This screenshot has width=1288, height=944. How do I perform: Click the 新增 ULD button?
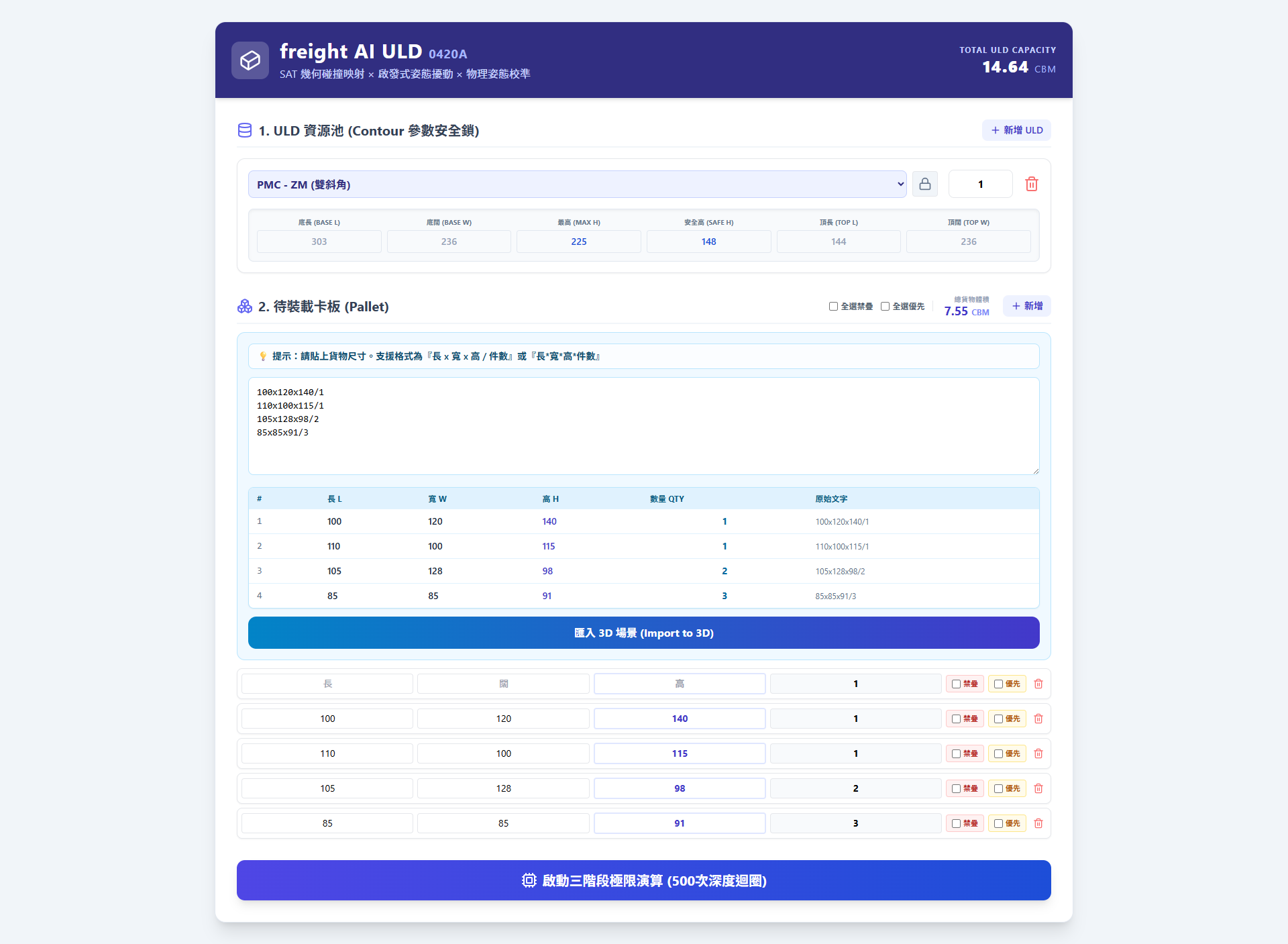1016,130
